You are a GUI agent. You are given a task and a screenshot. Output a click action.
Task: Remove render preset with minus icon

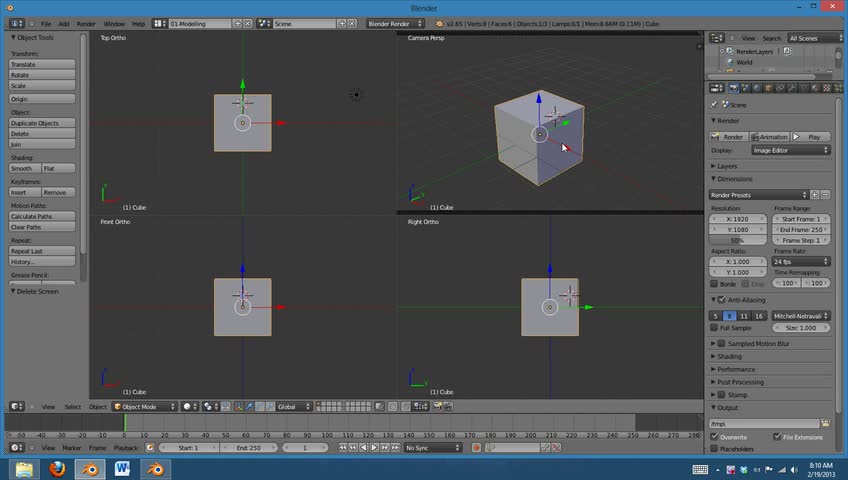(825, 195)
